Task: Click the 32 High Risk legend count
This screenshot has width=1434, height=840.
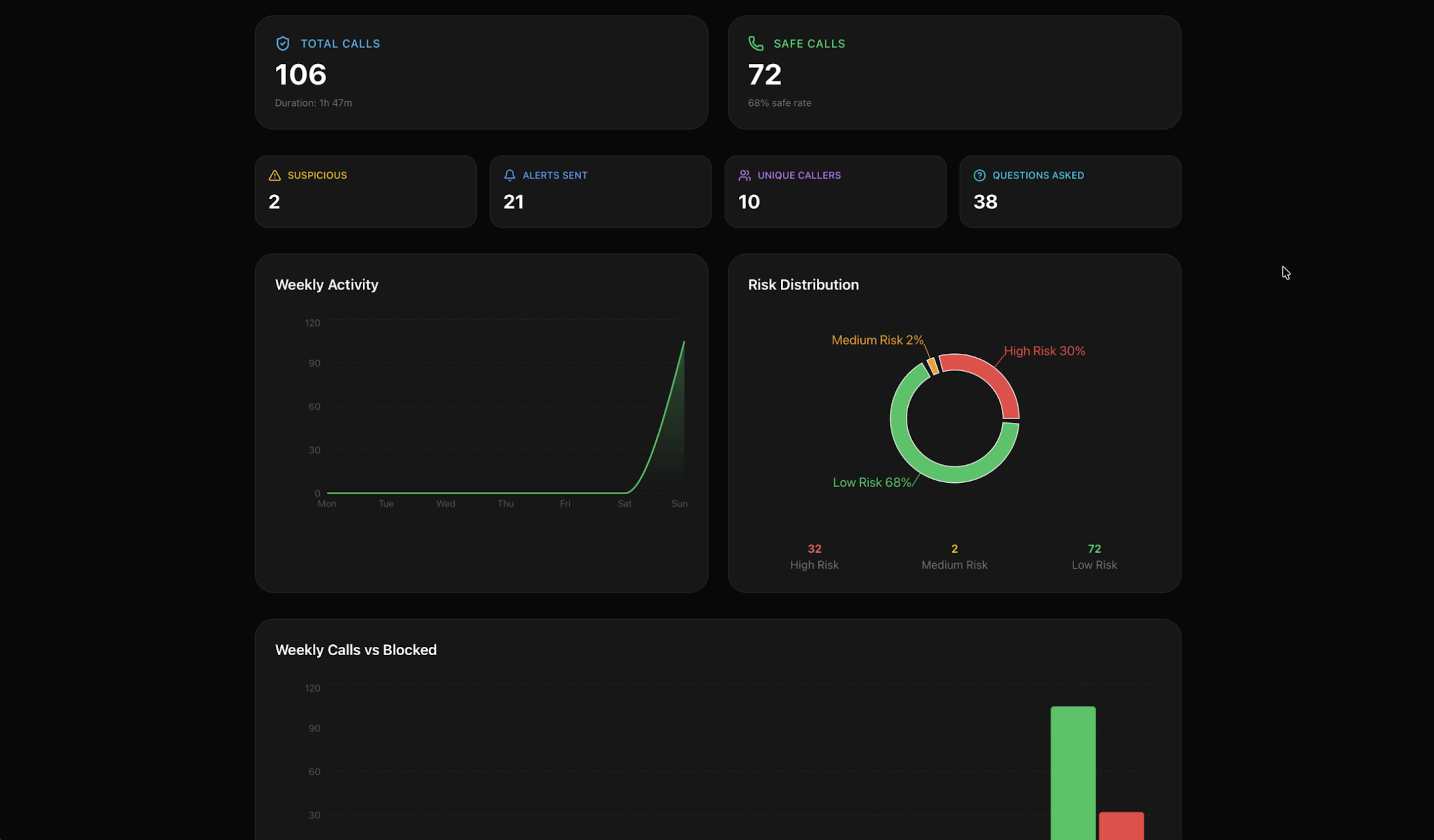Action: coord(814,548)
